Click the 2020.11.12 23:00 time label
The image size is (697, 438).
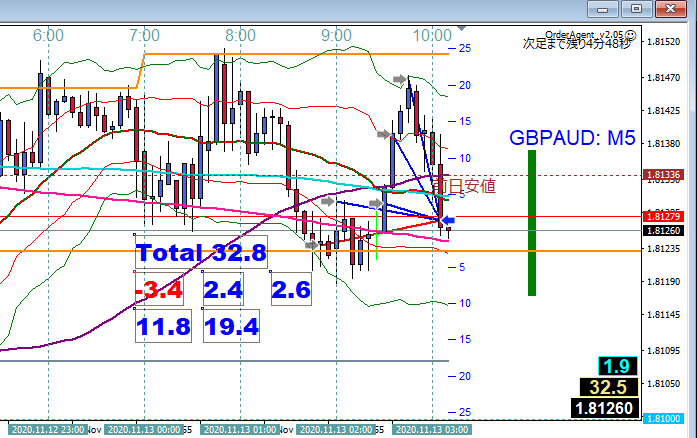pos(48,430)
